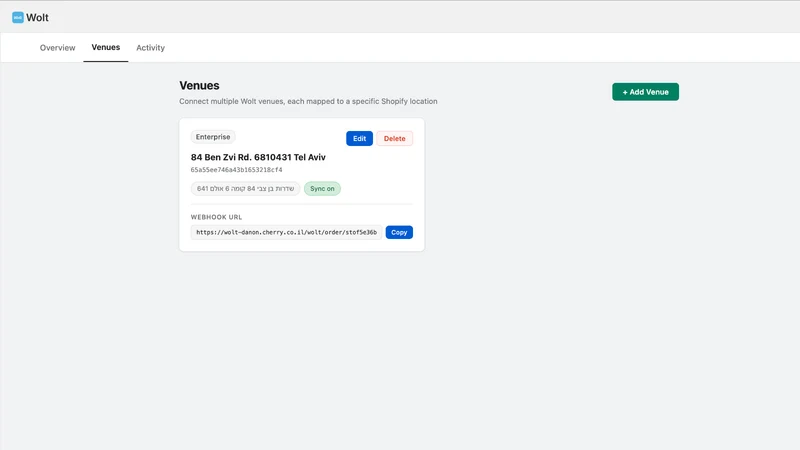This screenshot has height=450, width=800.
Task: Click venue ID 65a55ee746a43b1653218cf4
Action: pos(236,170)
